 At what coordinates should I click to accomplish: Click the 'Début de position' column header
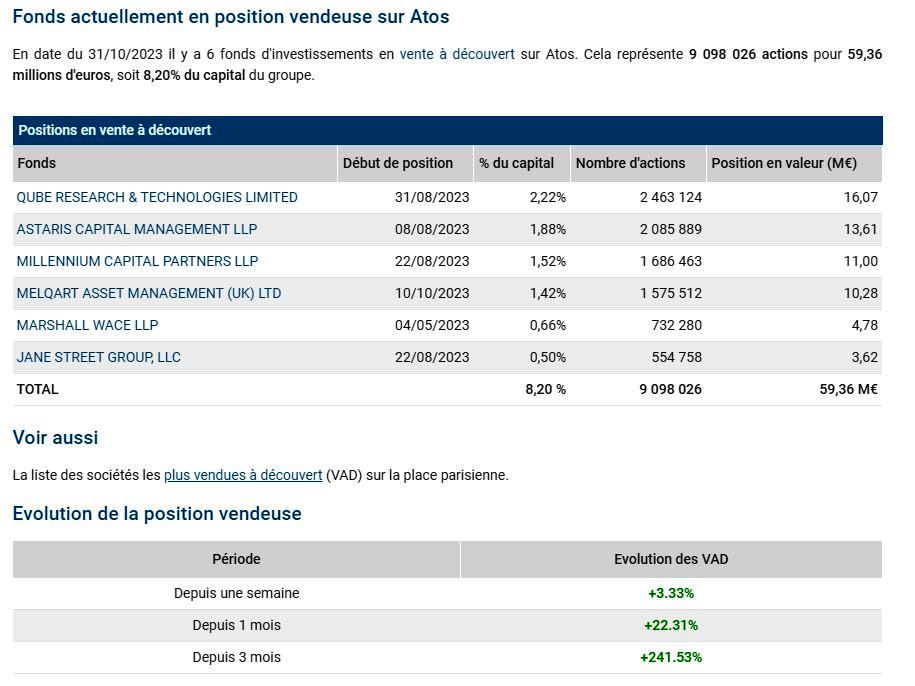406,163
